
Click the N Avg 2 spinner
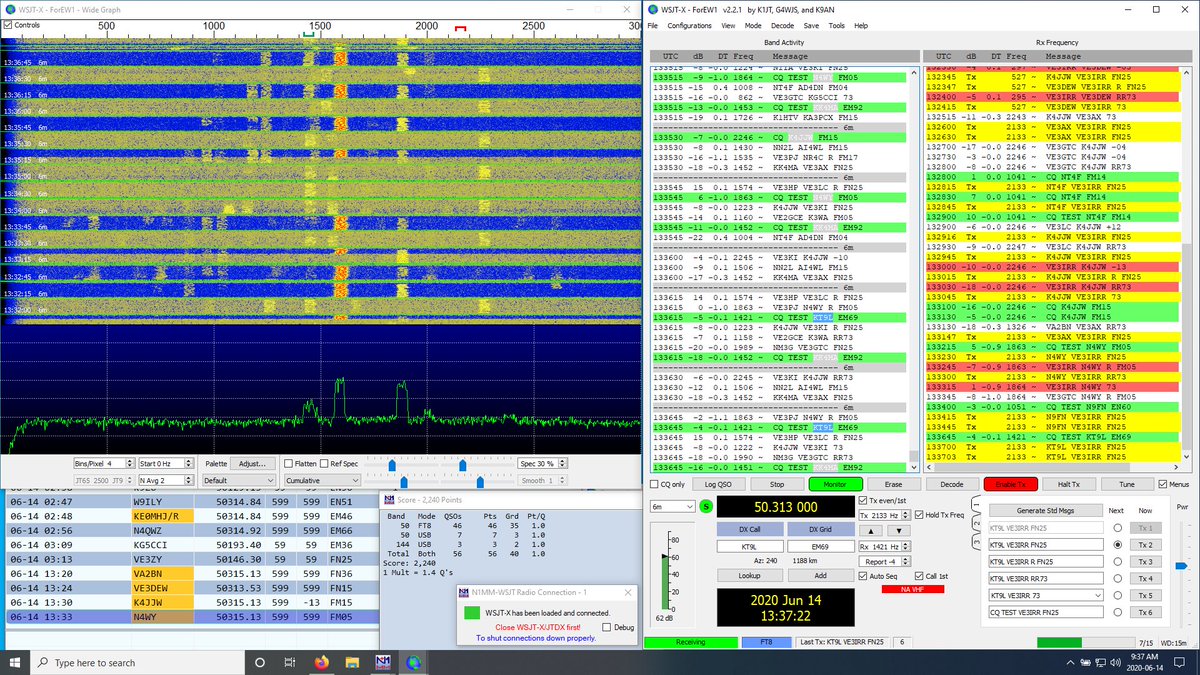click(x=164, y=480)
